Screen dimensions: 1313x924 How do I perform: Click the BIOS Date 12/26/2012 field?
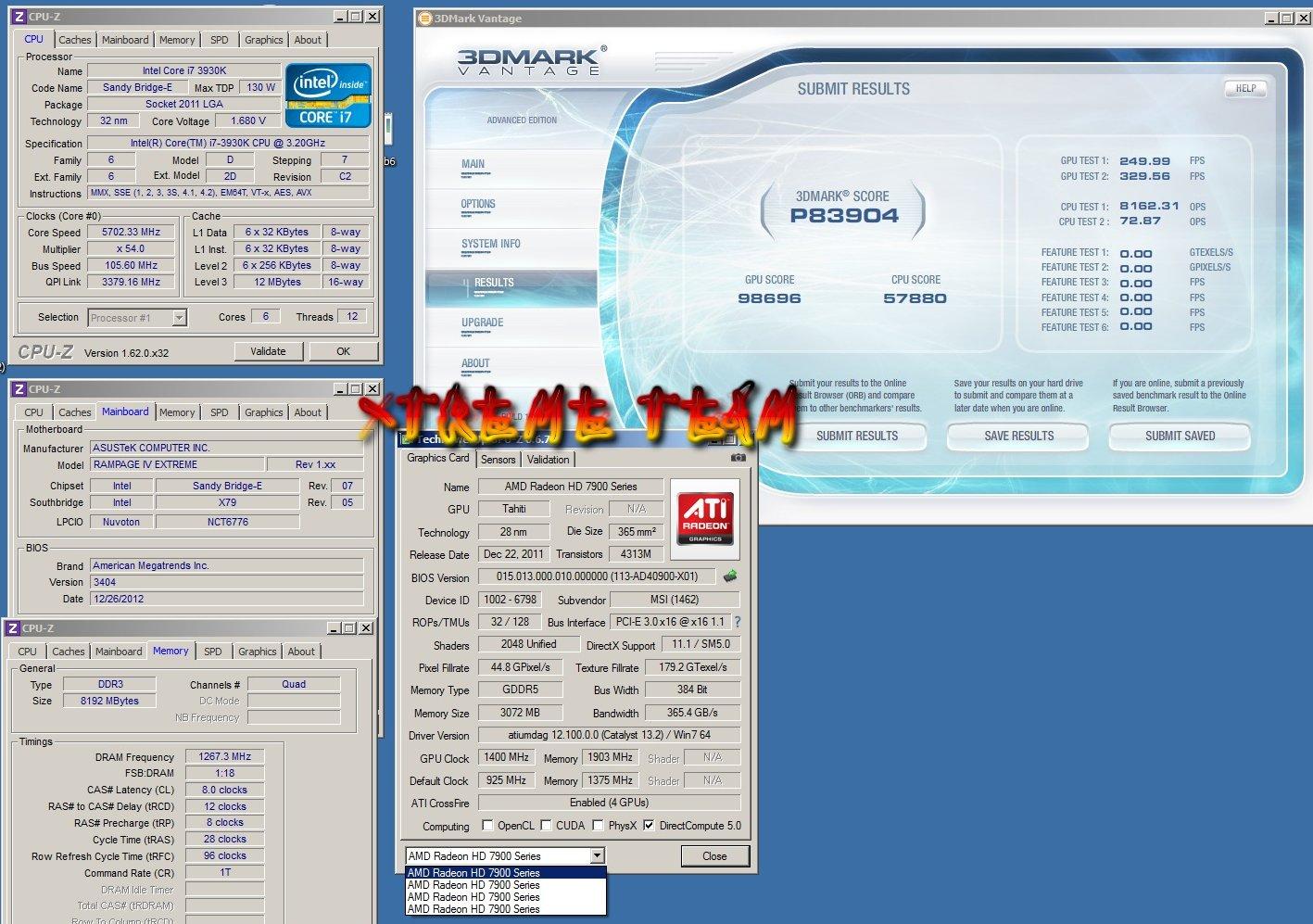point(227,599)
